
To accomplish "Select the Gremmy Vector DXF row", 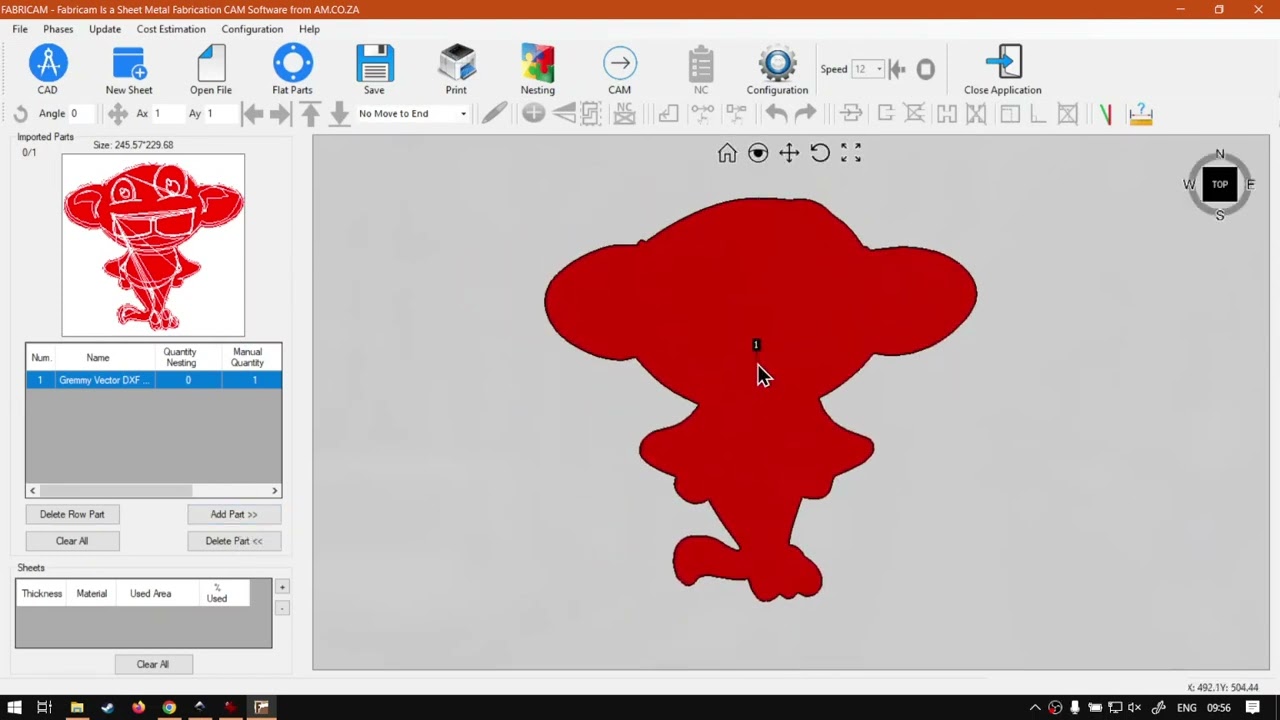I will (x=154, y=380).
